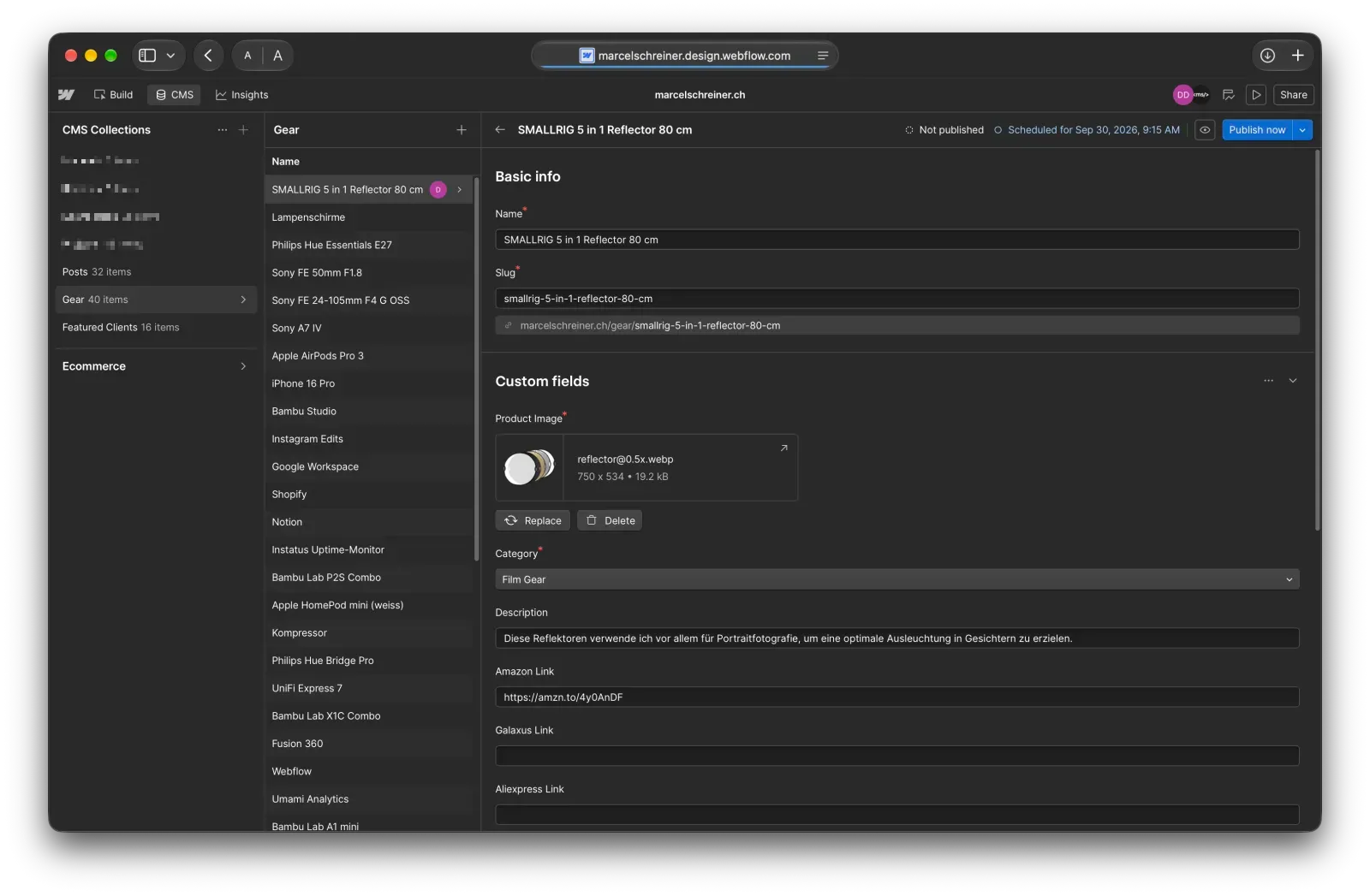Click the DD user avatar
Viewport: 1370px width, 896px height.
1182,95
